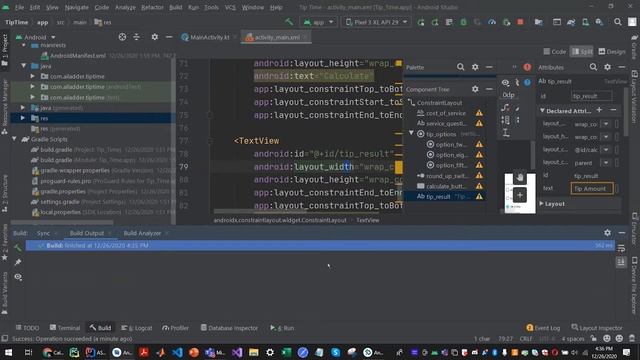
Task: Select option_tw radio button in Component Tree
Action: (430, 144)
